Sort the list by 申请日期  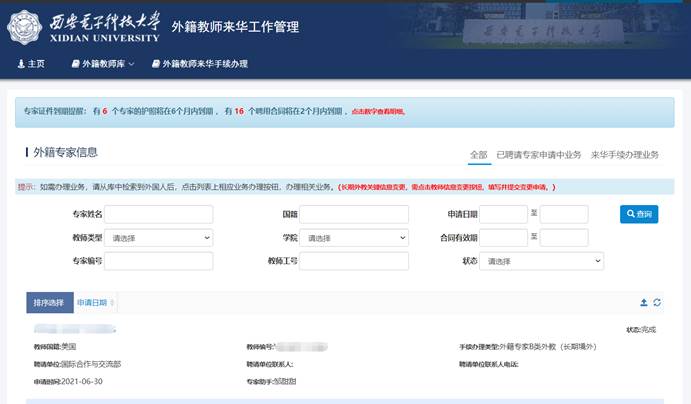tap(94, 302)
